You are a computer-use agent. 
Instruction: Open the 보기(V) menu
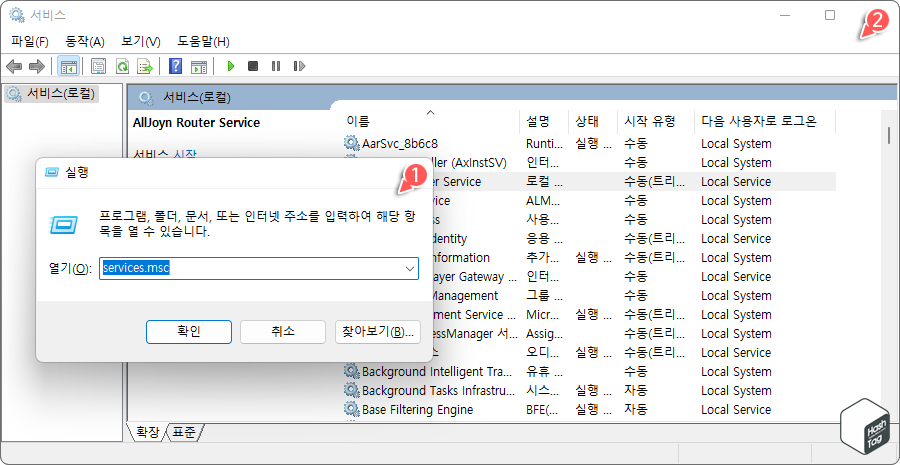(x=141, y=41)
